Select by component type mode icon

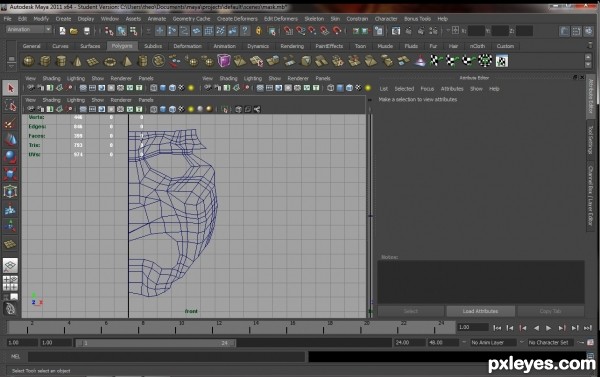pos(134,31)
